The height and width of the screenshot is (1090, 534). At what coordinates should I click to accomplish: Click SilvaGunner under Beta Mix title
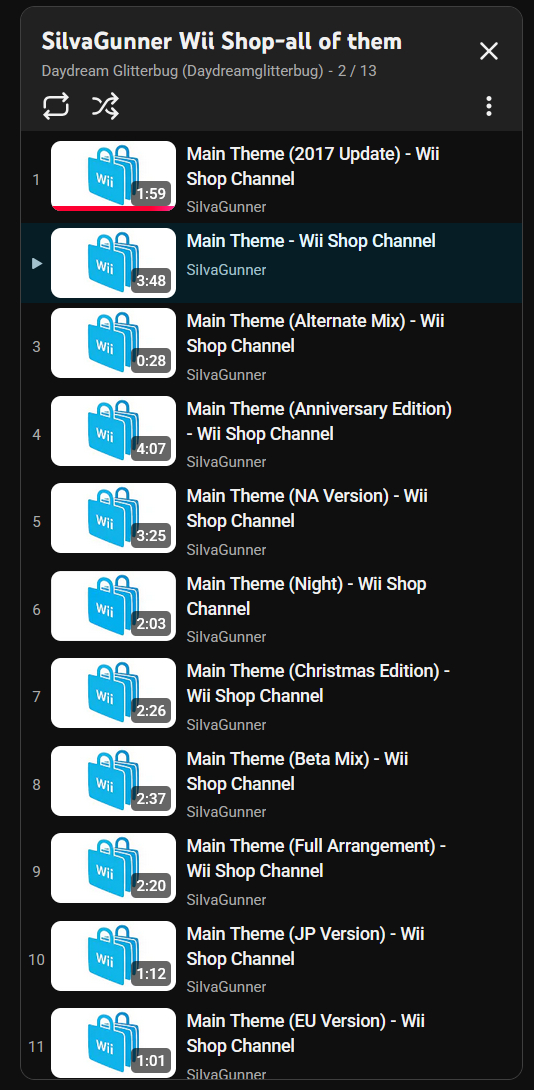pos(226,812)
